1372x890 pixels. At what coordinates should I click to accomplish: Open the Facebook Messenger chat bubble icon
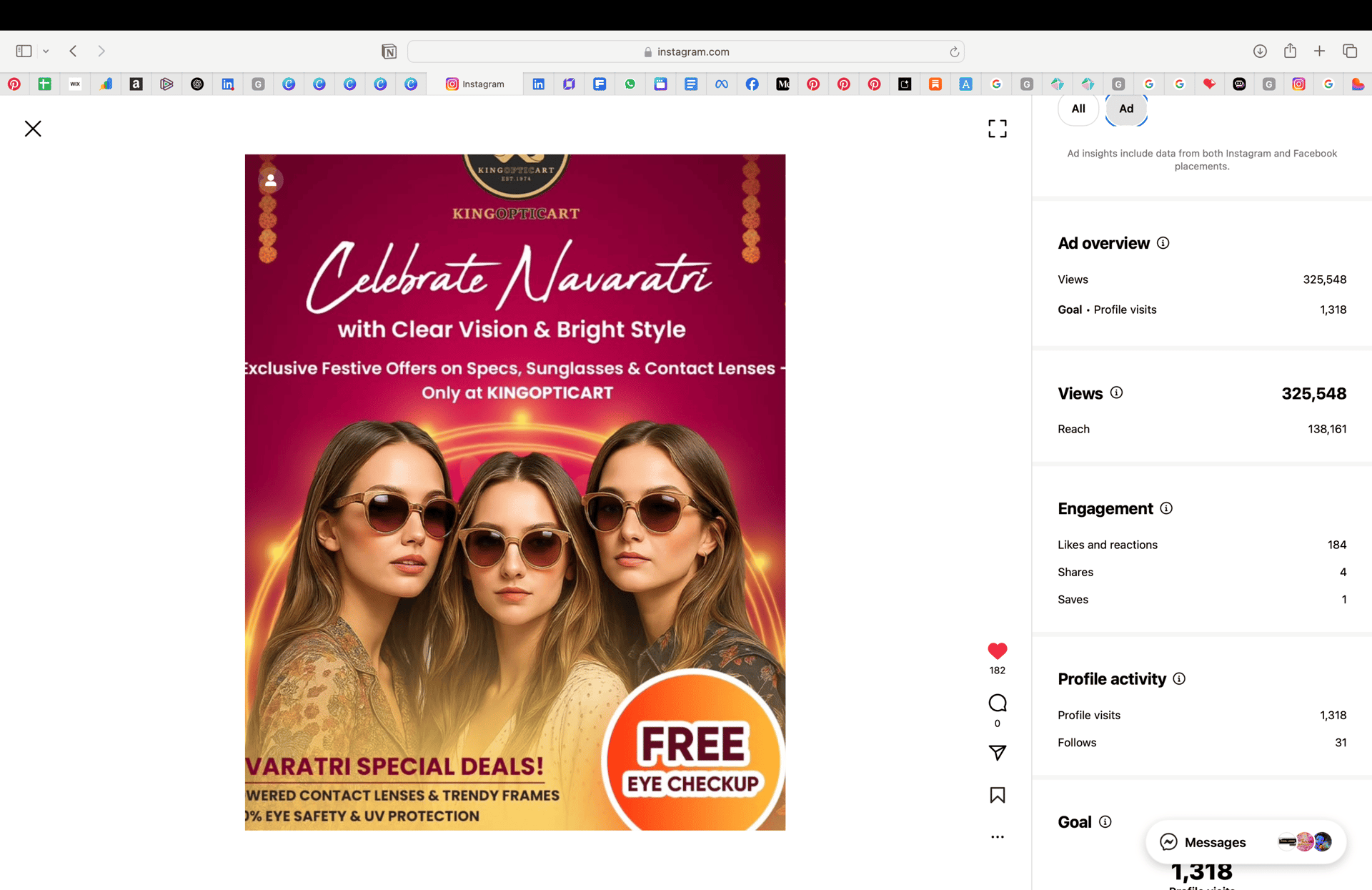pyautogui.click(x=1168, y=842)
